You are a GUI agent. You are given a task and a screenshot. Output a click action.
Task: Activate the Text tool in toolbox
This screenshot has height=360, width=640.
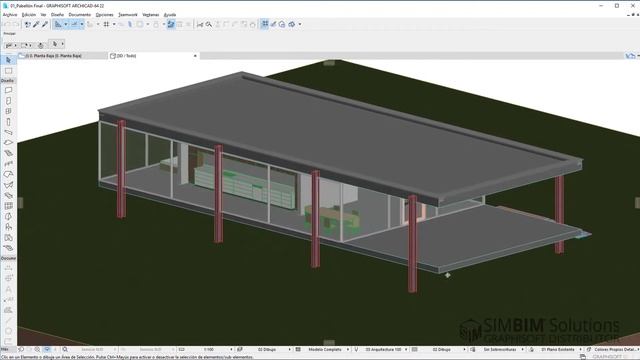coord(8,289)
